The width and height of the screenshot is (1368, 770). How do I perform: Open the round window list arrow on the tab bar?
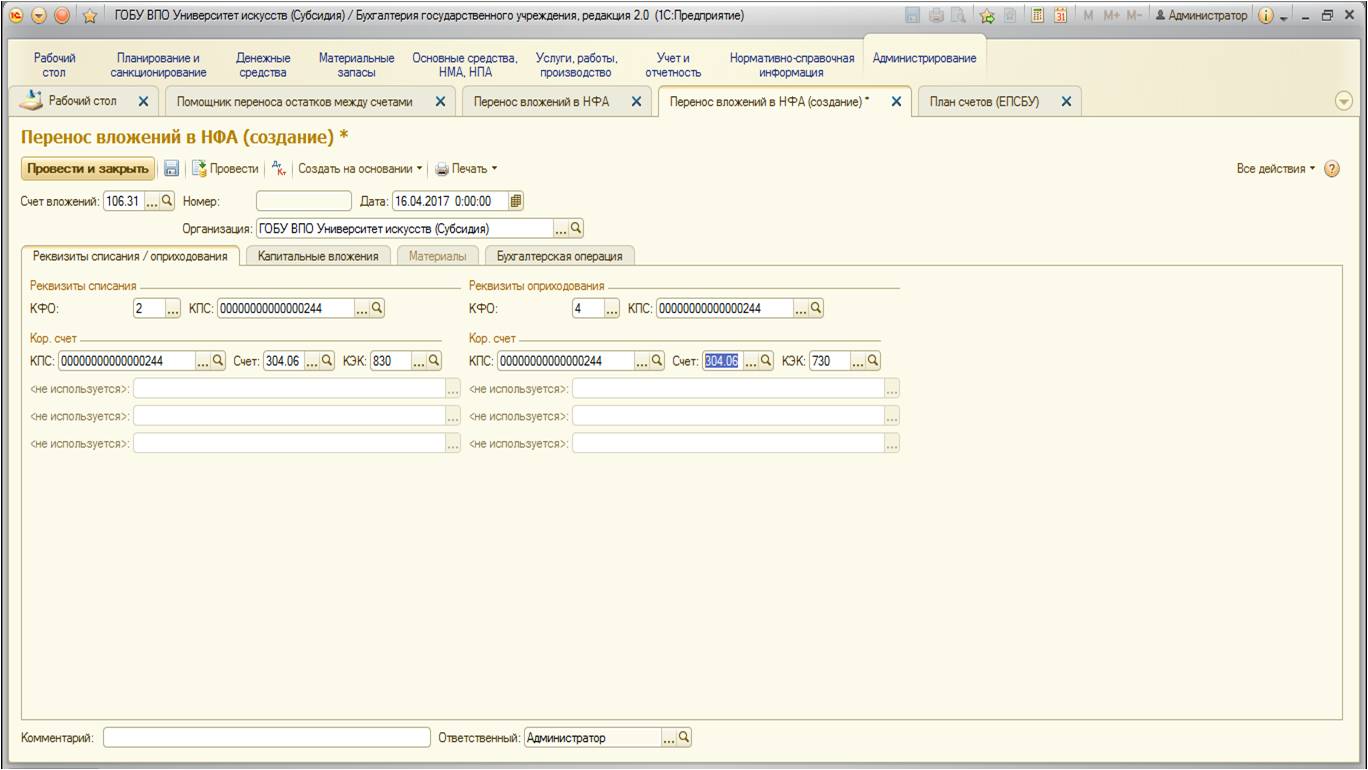pos(1343,101)
